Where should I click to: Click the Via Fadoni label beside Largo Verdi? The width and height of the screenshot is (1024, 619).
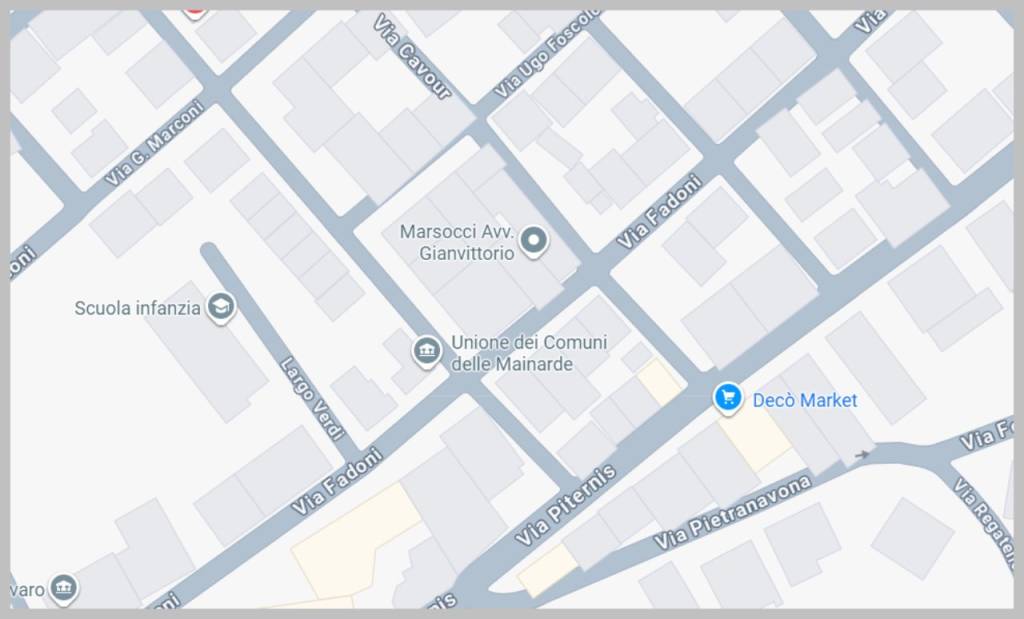[x=336, y=481]
